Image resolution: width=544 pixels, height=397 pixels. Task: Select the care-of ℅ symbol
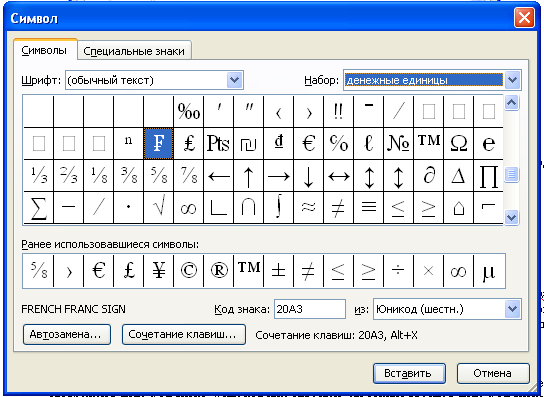tap(338, 143)
